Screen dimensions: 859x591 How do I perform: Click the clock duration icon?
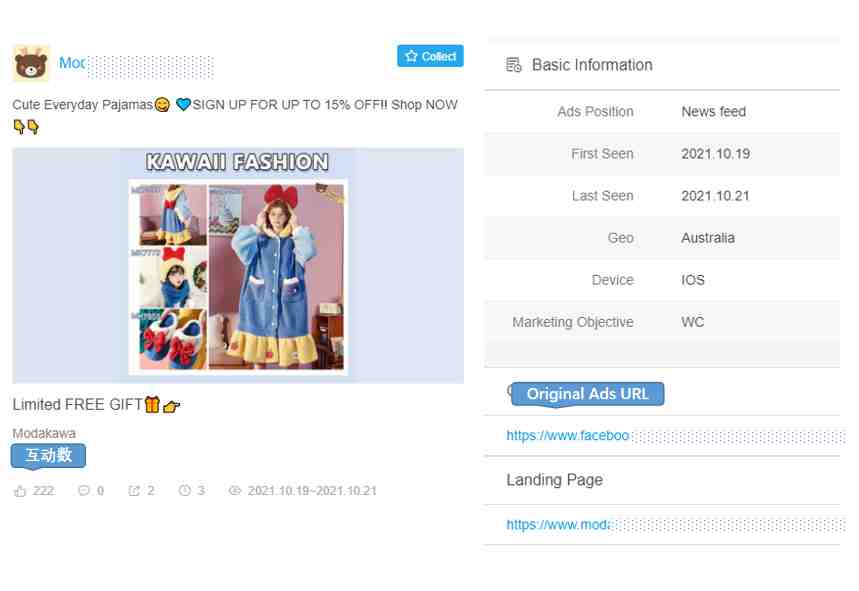click(185, 490)
